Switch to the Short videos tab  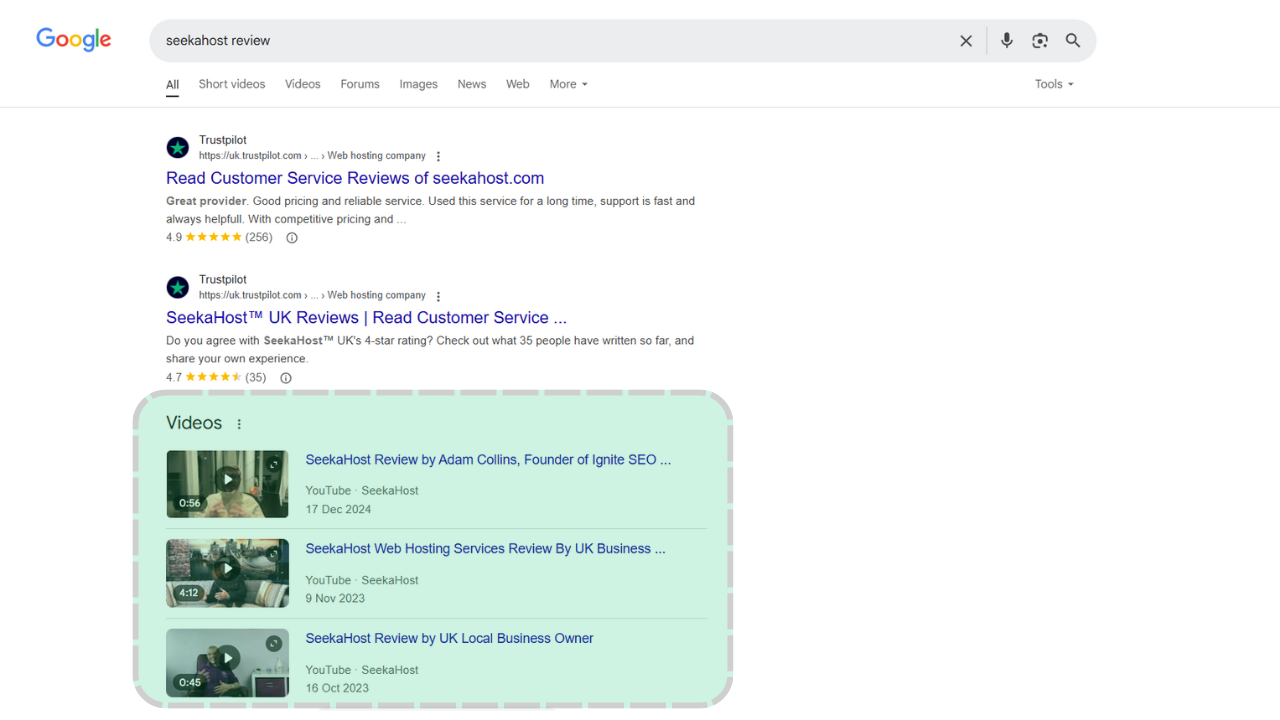232,84
